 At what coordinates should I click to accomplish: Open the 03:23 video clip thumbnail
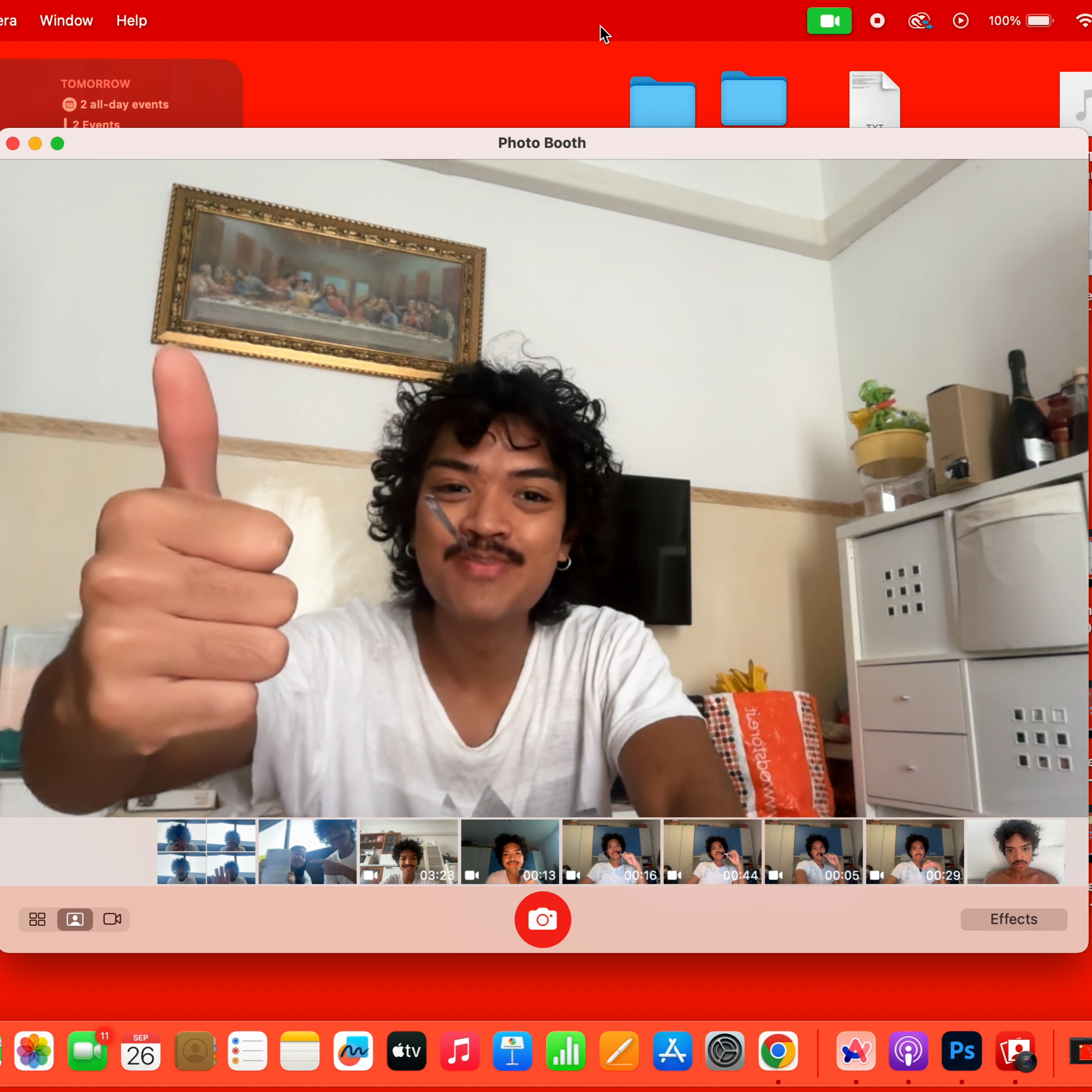tap(408, 852)
